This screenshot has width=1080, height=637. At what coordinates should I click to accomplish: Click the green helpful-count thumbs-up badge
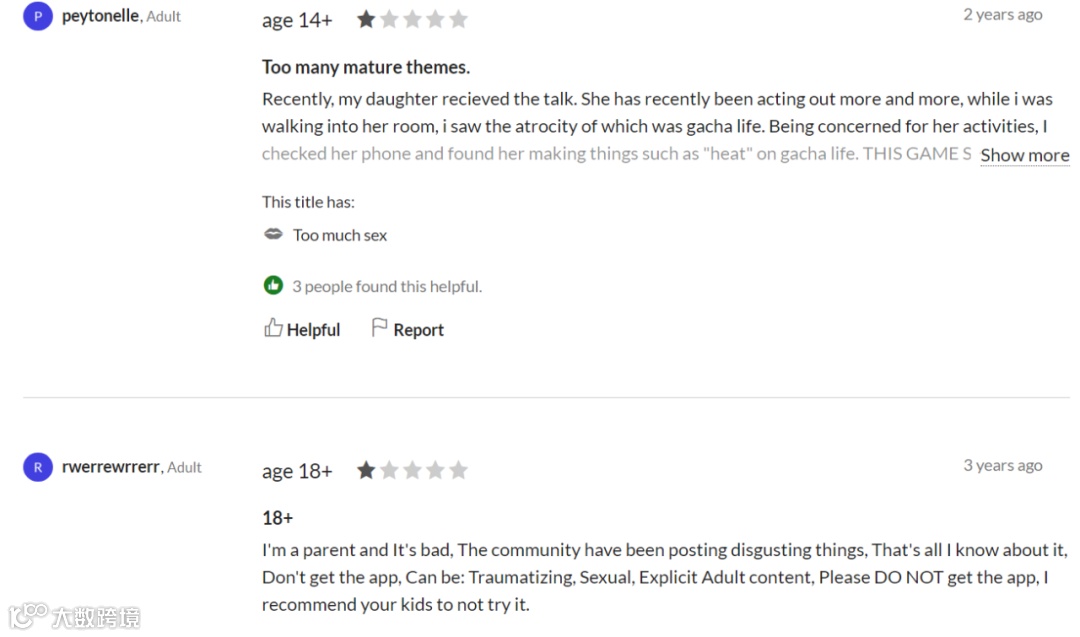(x=274, y=286)
